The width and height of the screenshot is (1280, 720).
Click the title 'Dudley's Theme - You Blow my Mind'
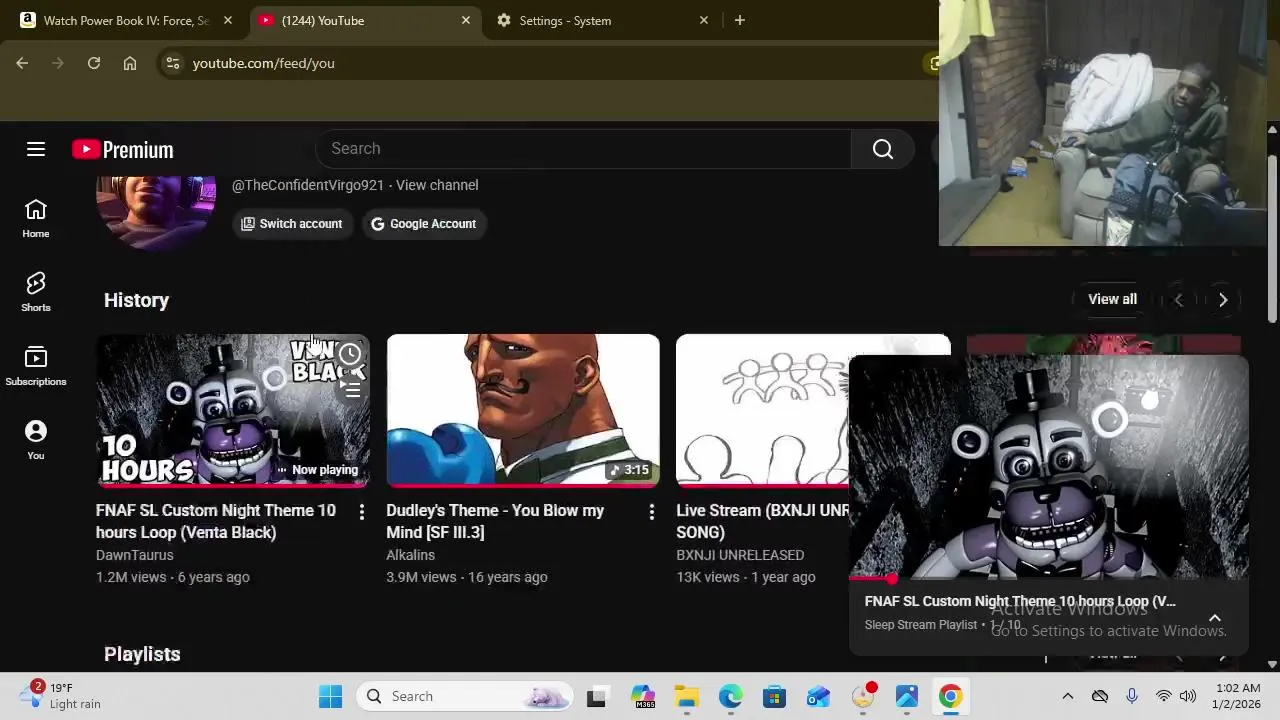[x=495, y=521]
